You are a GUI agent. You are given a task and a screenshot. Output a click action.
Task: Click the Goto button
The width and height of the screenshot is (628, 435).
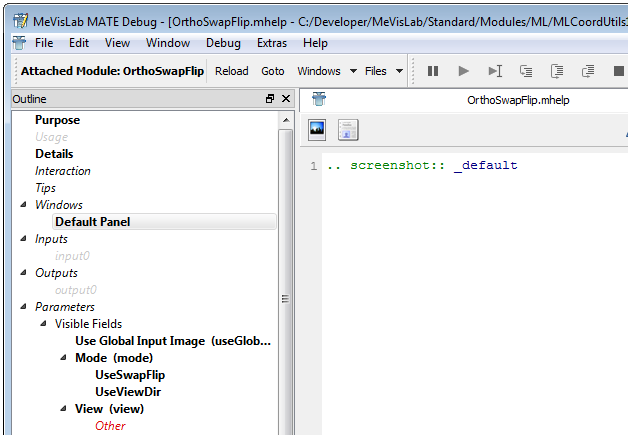273,71
